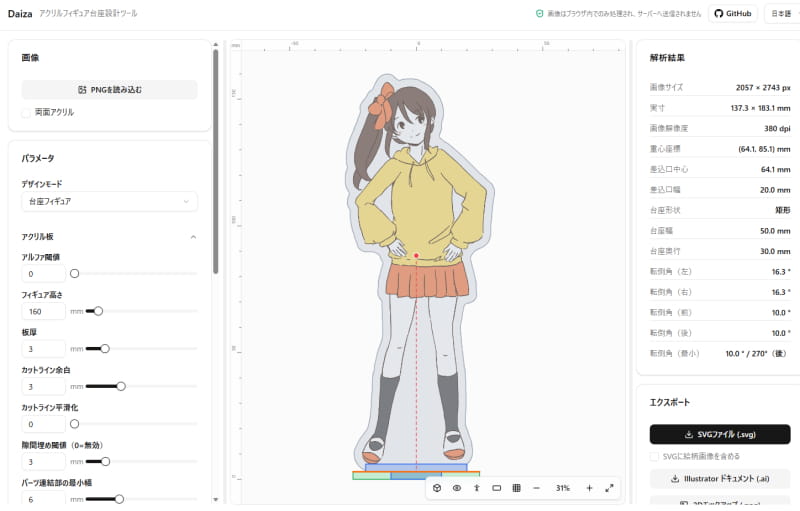
Task: Click the 差込口幅 value 20.0 mm
Action: tap(775, 190)
